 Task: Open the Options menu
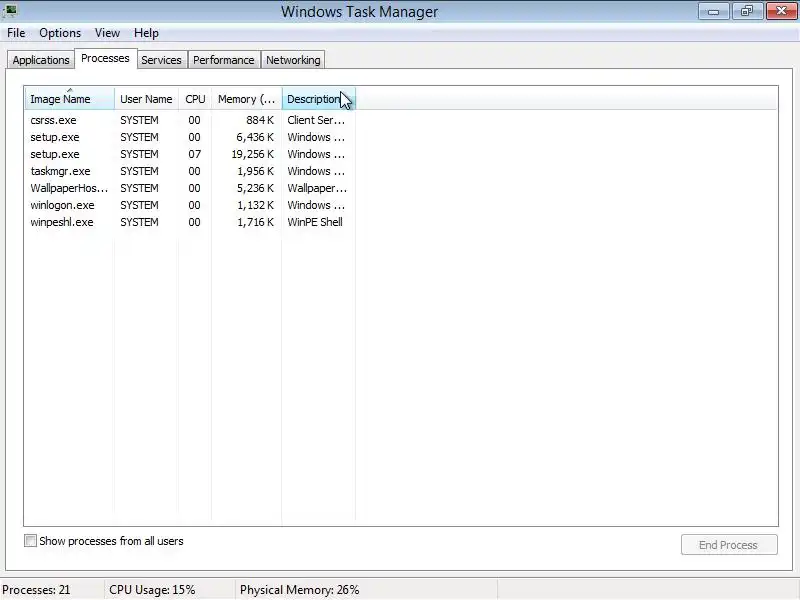60,33
